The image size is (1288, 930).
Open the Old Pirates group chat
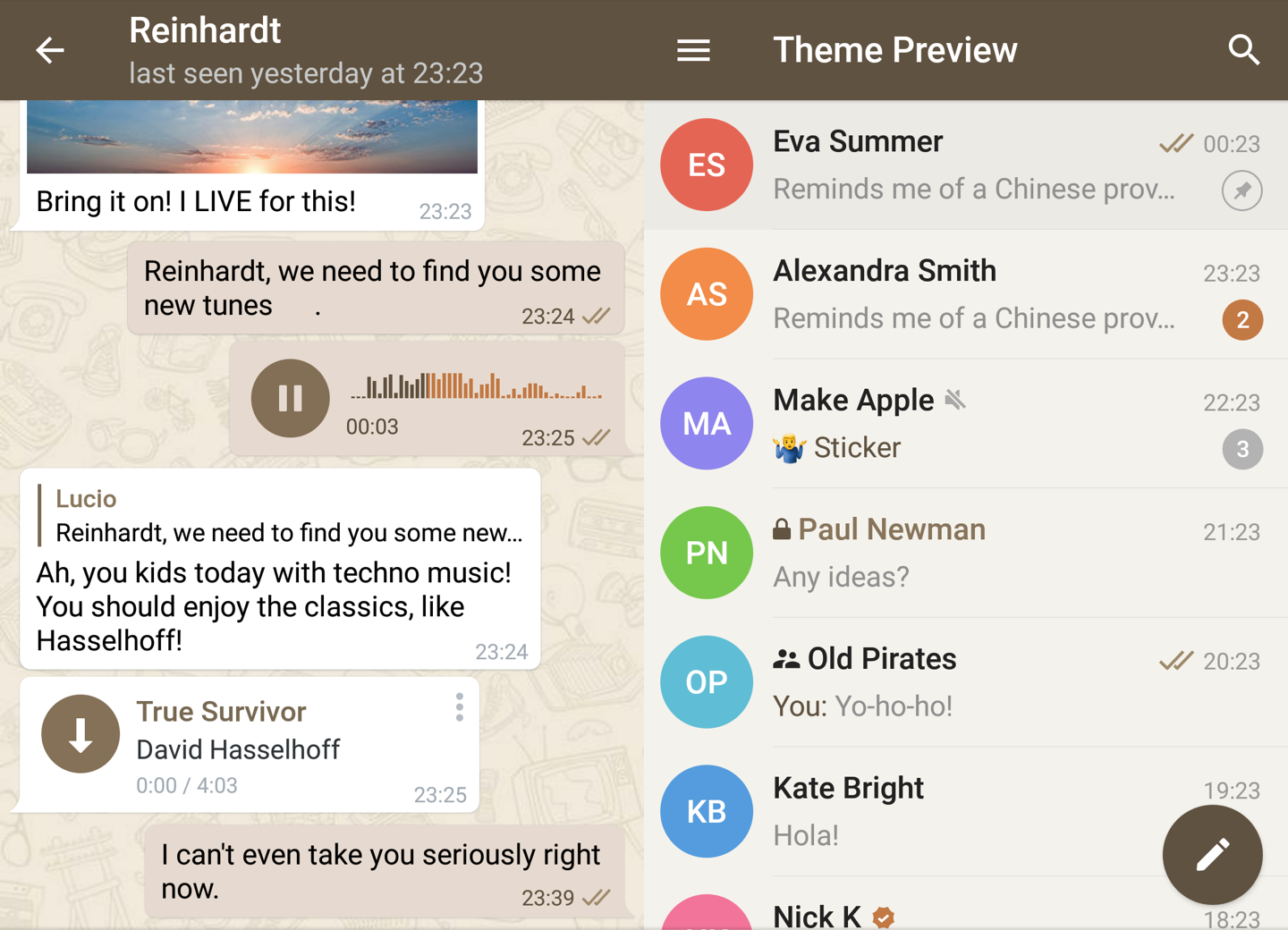(x=966, y=682)
